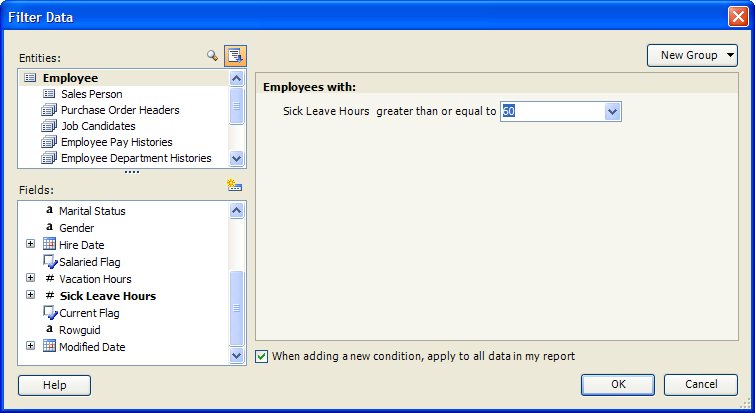This screenshot has width=755, height=413.
Task: Select the Current Flag field
Action: pyautogui.click(x=89, y=313)
